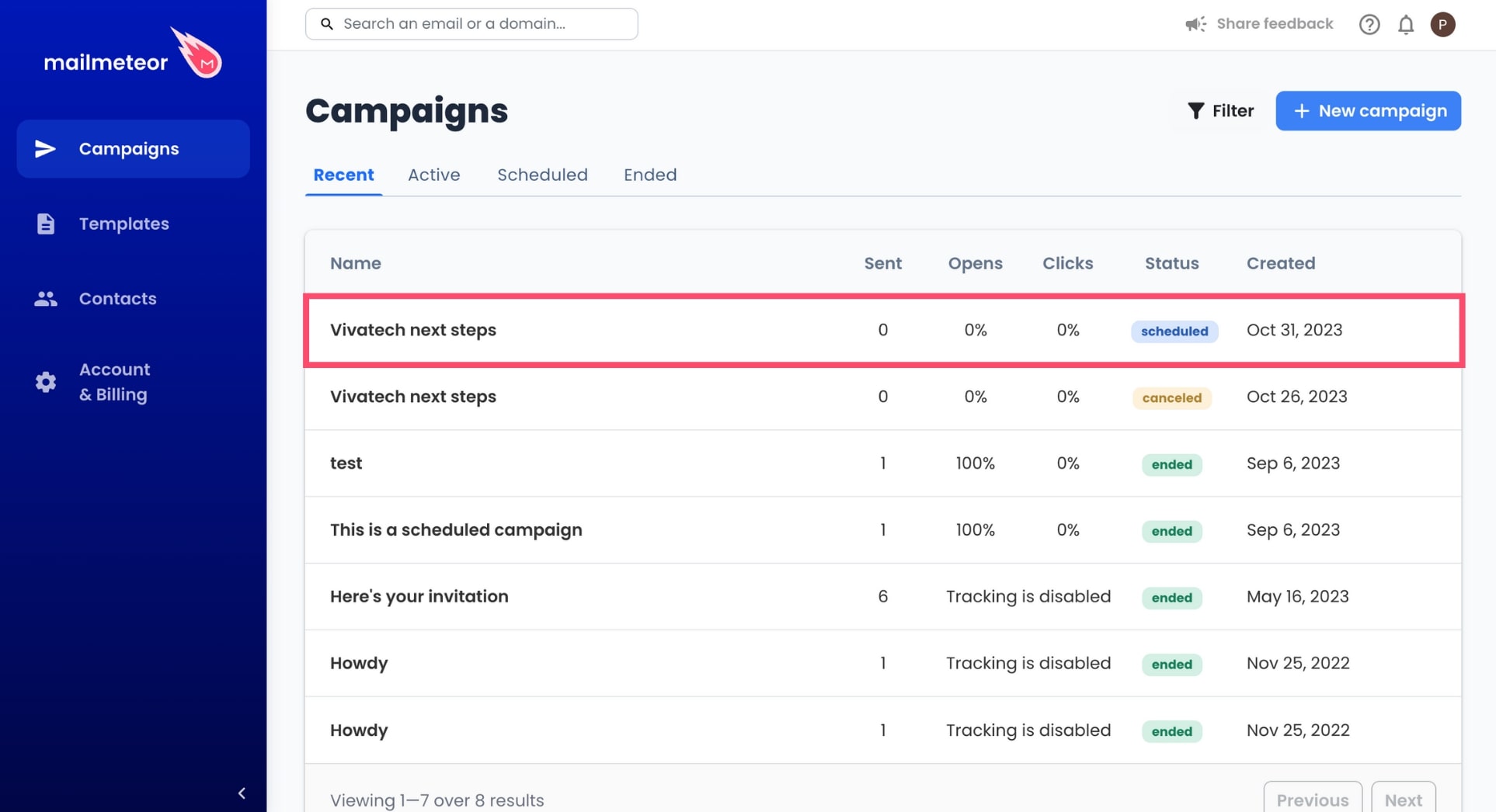Viewport: 1496px width, 812px height.
Task: Click the scheduled status badge
Action: coord(1174,331)
